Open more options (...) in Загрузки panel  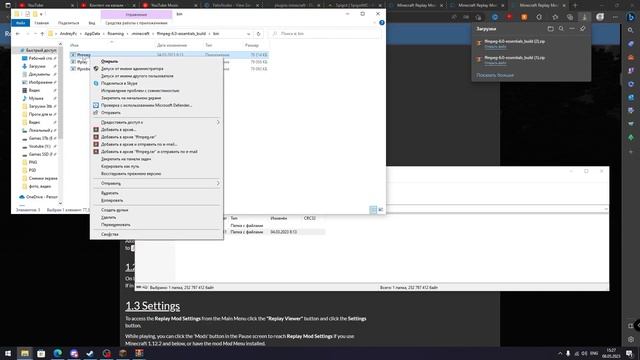click(572, 29)
